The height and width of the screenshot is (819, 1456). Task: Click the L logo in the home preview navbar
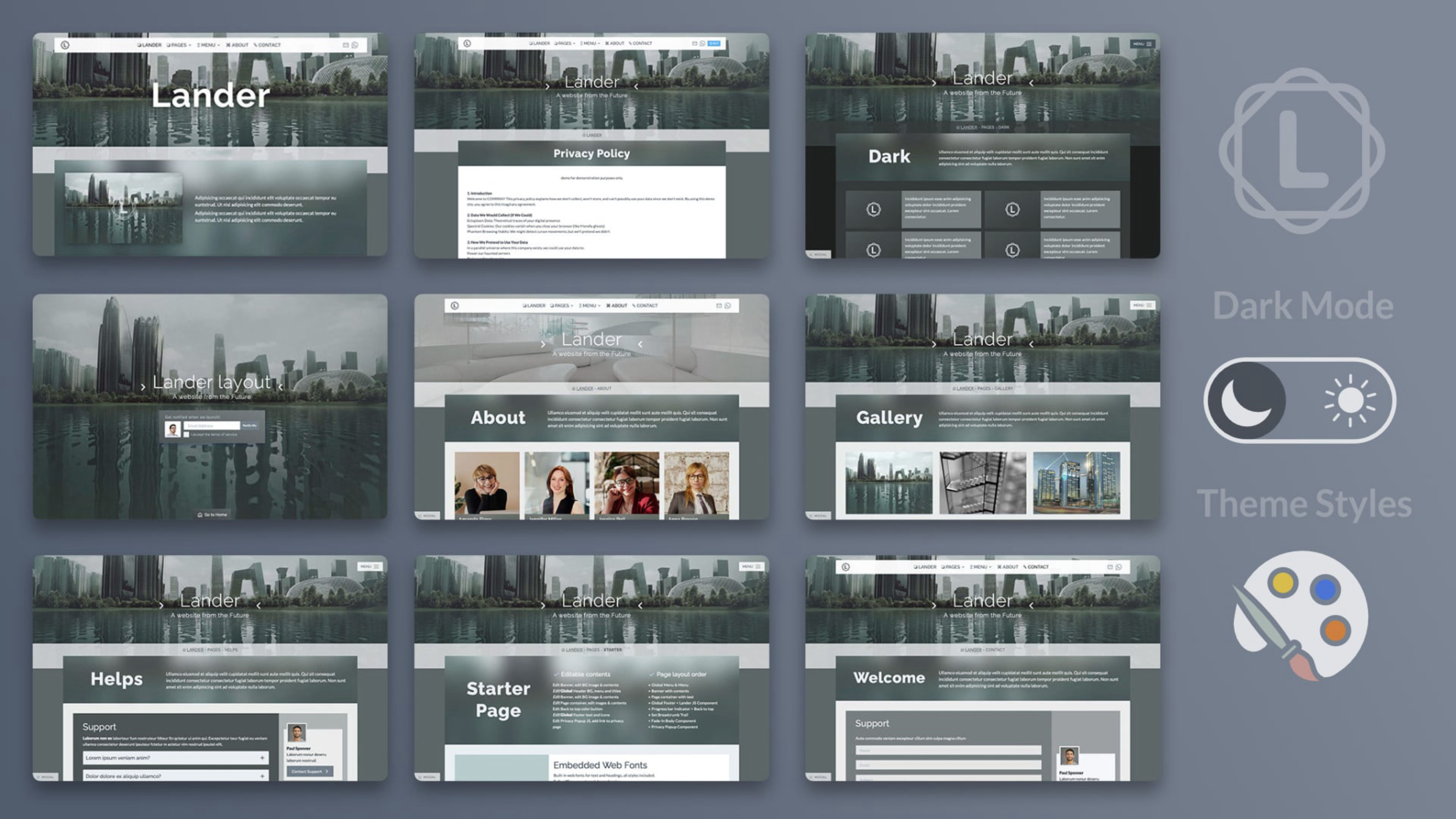[x=65, y=45]
